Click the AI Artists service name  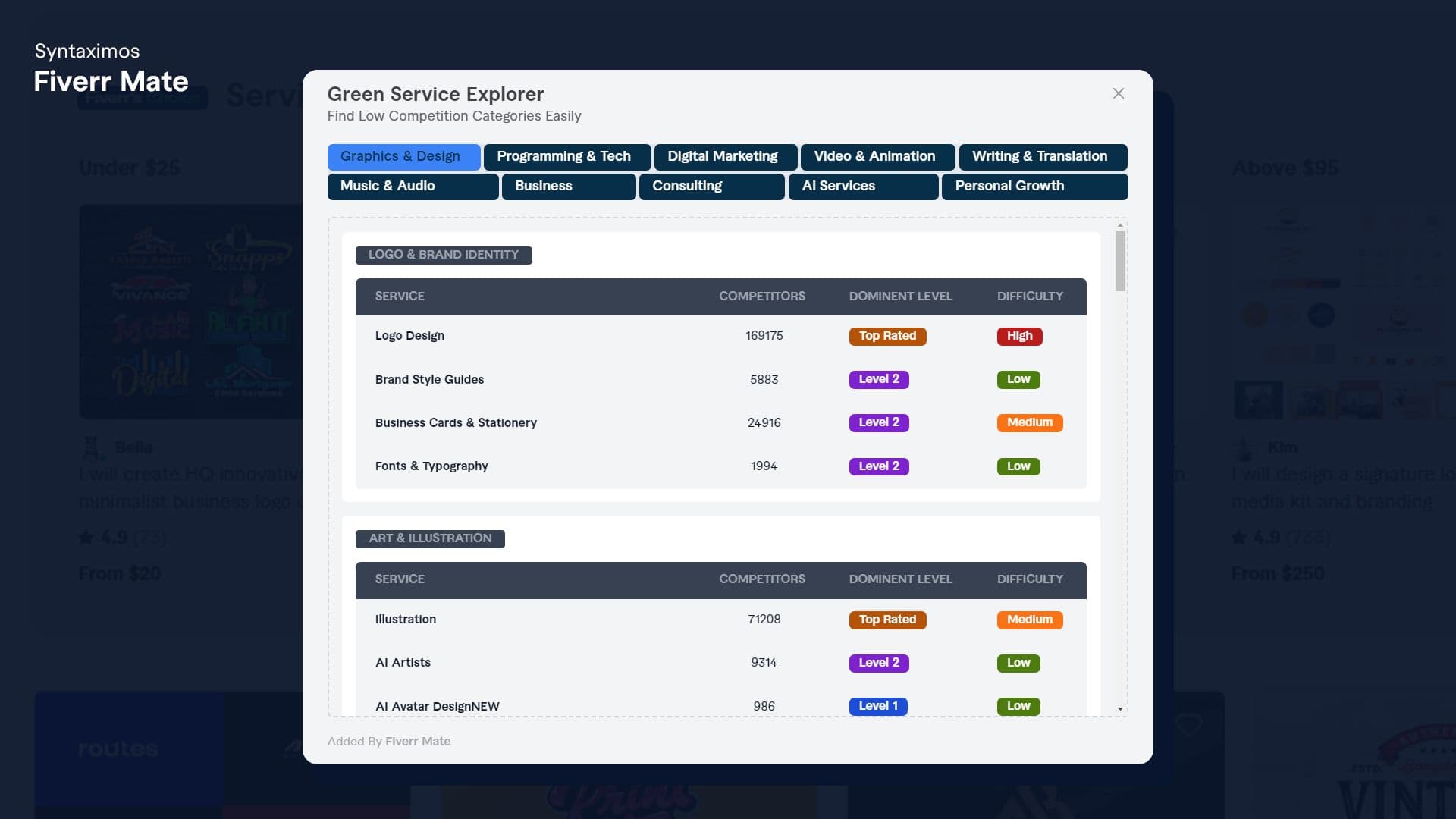click(x=403, y=662)
